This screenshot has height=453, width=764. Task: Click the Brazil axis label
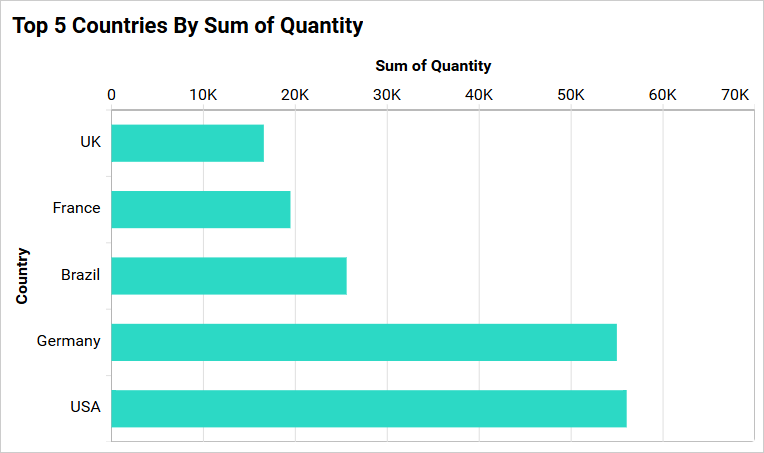81,274
